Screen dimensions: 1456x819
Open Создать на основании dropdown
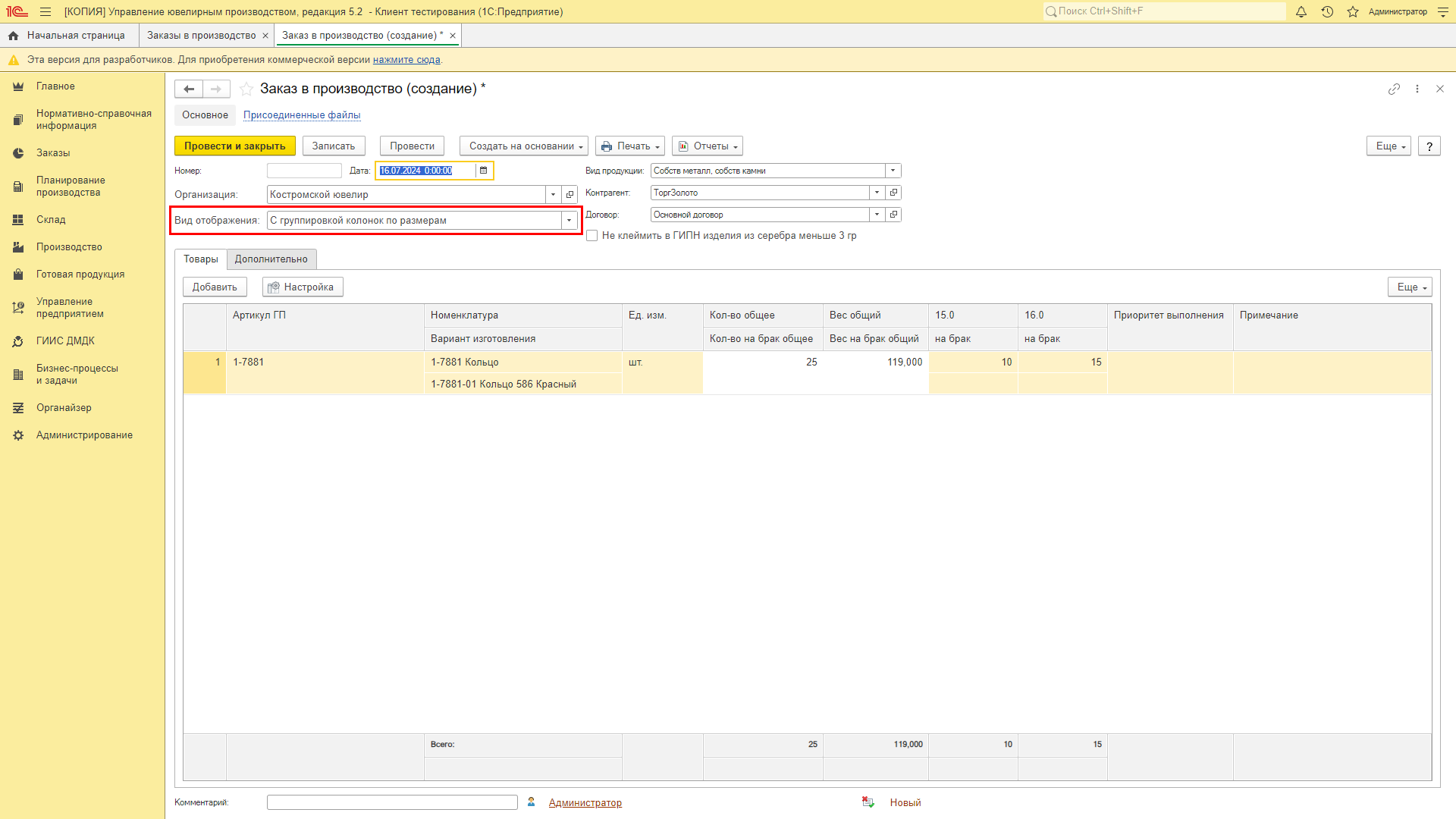tap(524, 146)
